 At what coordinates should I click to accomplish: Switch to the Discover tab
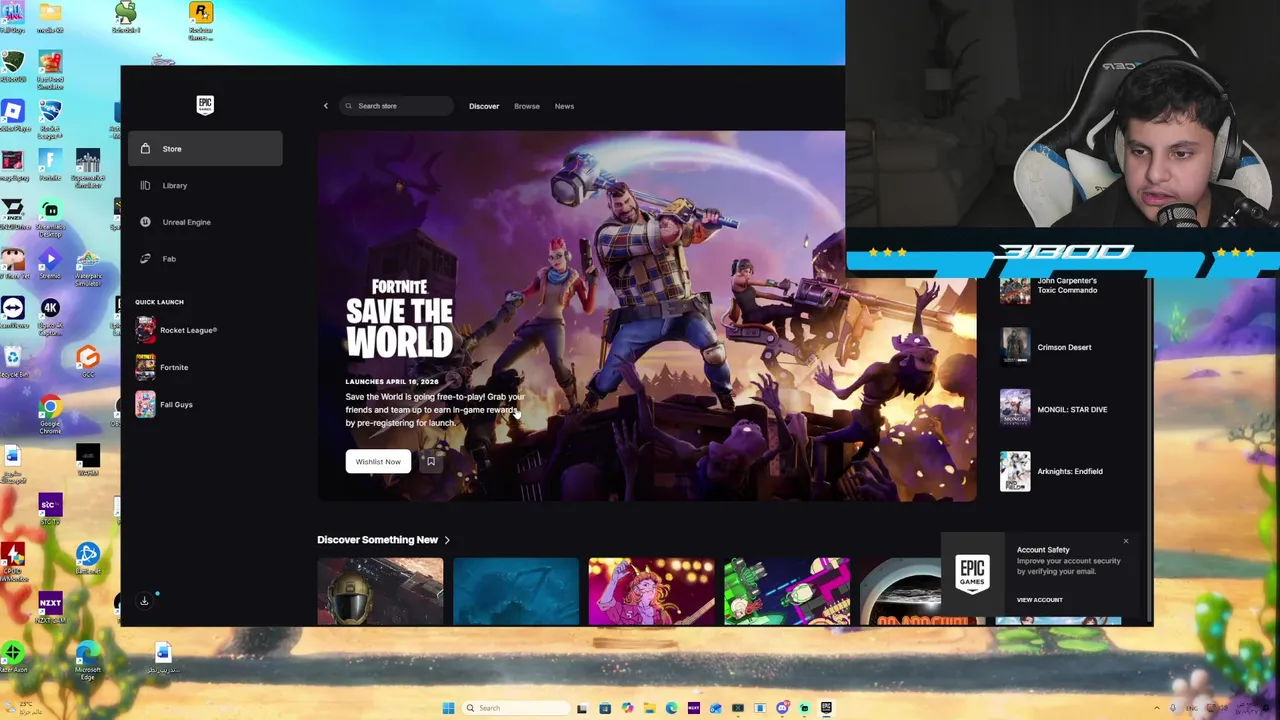(484, 106)
